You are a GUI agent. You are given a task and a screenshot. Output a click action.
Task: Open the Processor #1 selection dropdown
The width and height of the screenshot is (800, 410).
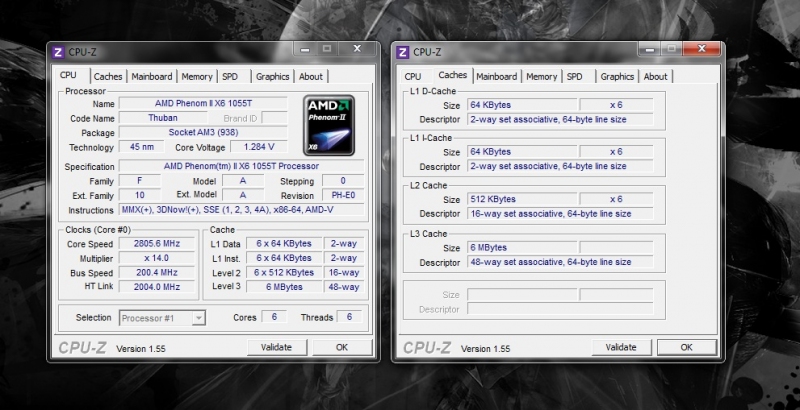(x=162, y=318)
